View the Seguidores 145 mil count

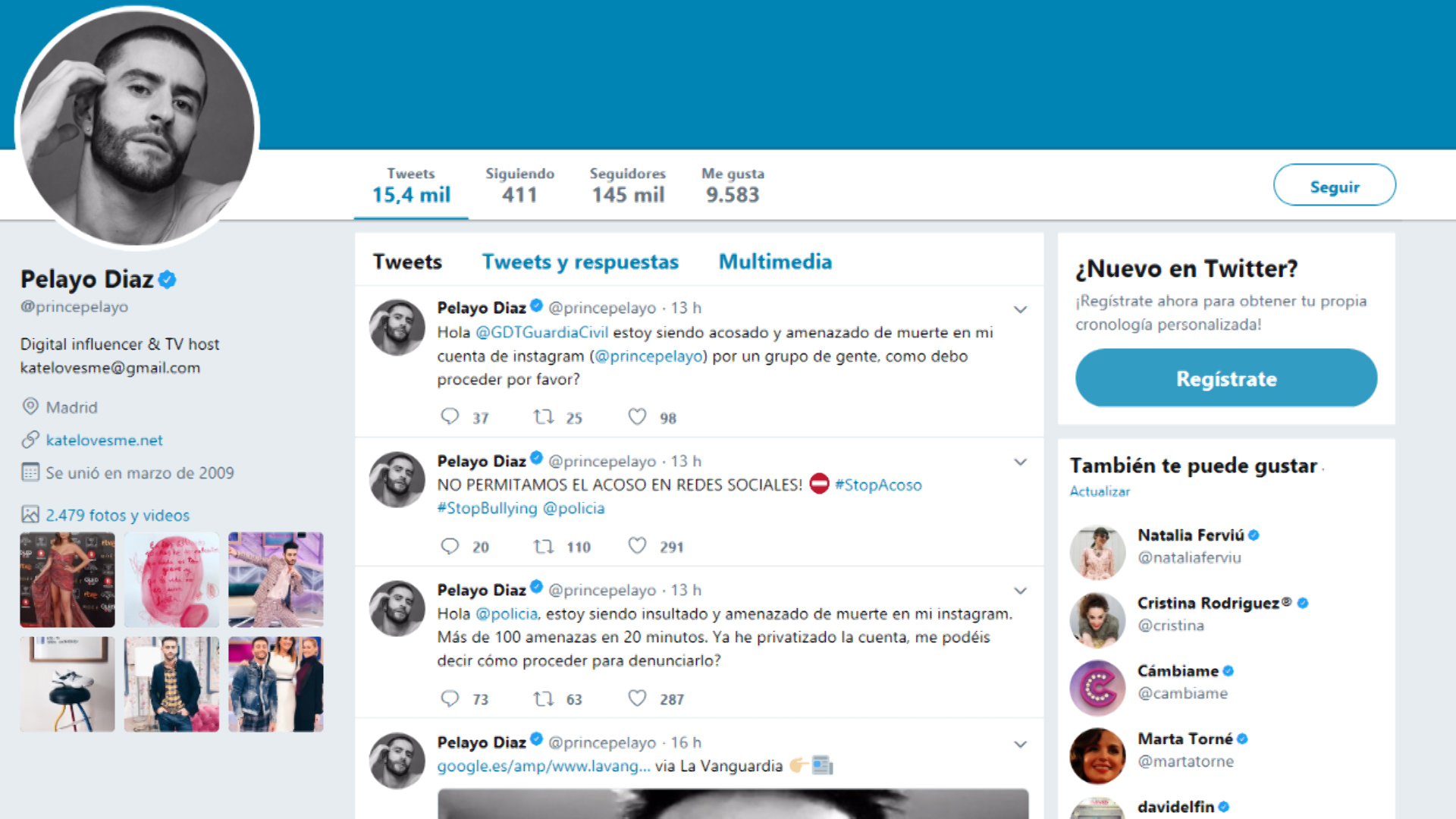(x=628, y=185)
